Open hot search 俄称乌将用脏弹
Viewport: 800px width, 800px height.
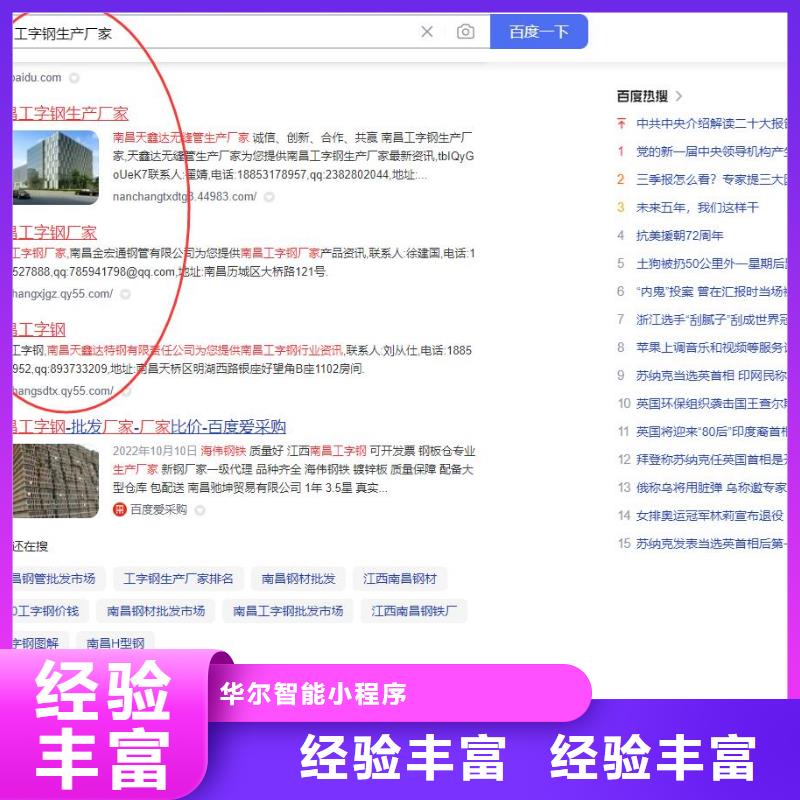[711, 488]
